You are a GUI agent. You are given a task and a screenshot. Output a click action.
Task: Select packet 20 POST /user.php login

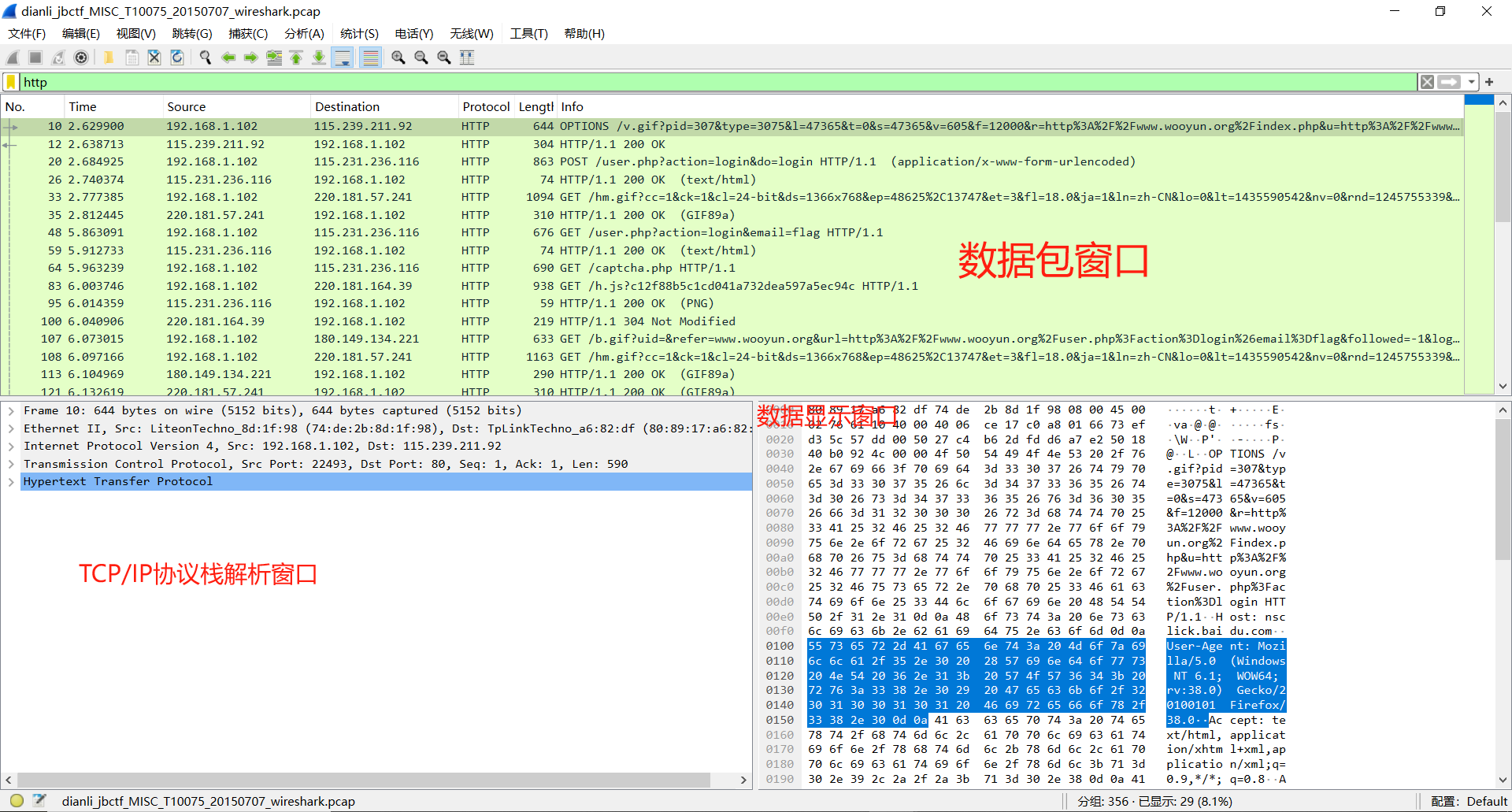click(x=732, y=161)
